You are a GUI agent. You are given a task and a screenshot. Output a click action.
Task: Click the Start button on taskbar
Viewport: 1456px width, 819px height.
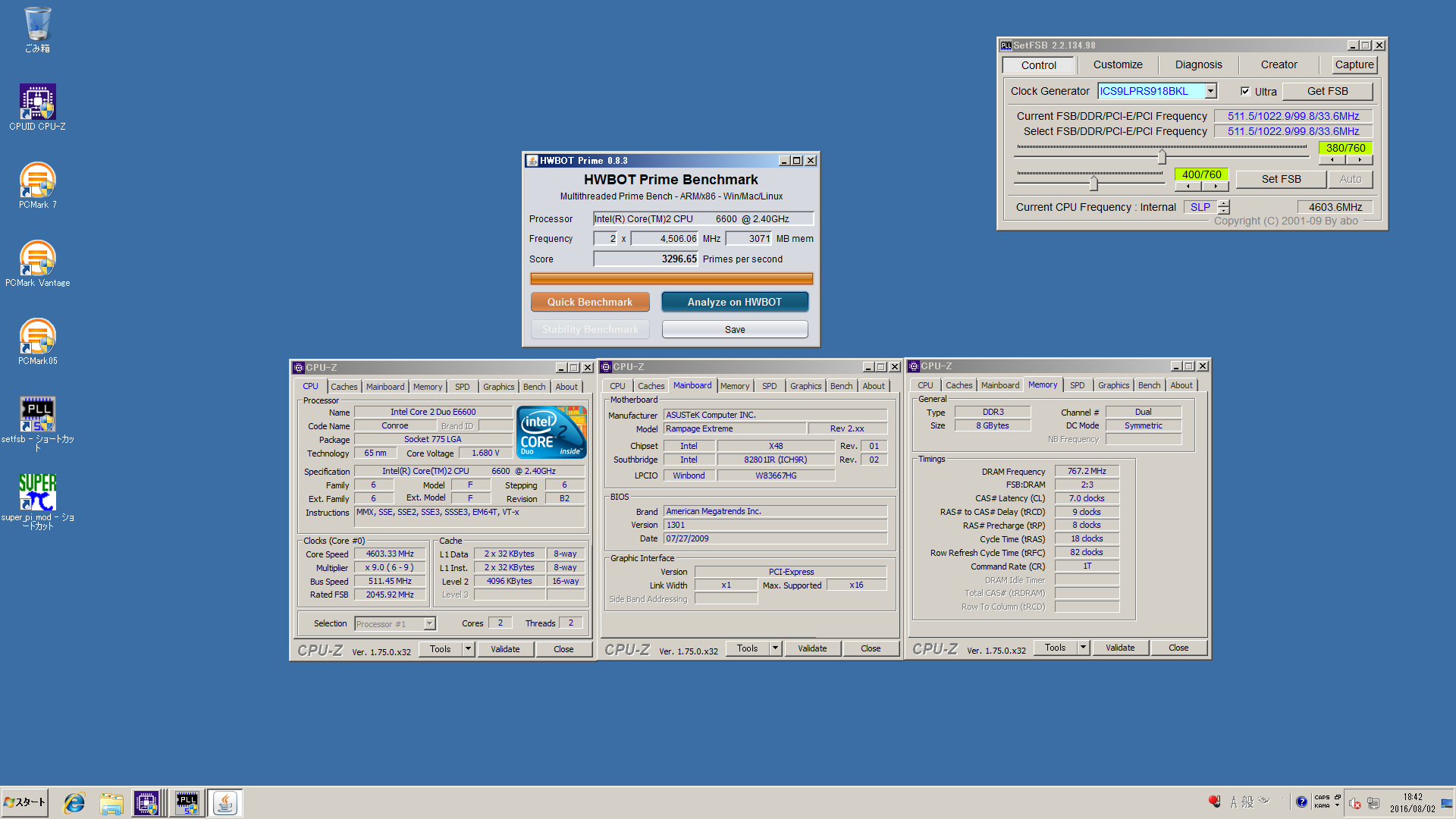pos(25,802)
